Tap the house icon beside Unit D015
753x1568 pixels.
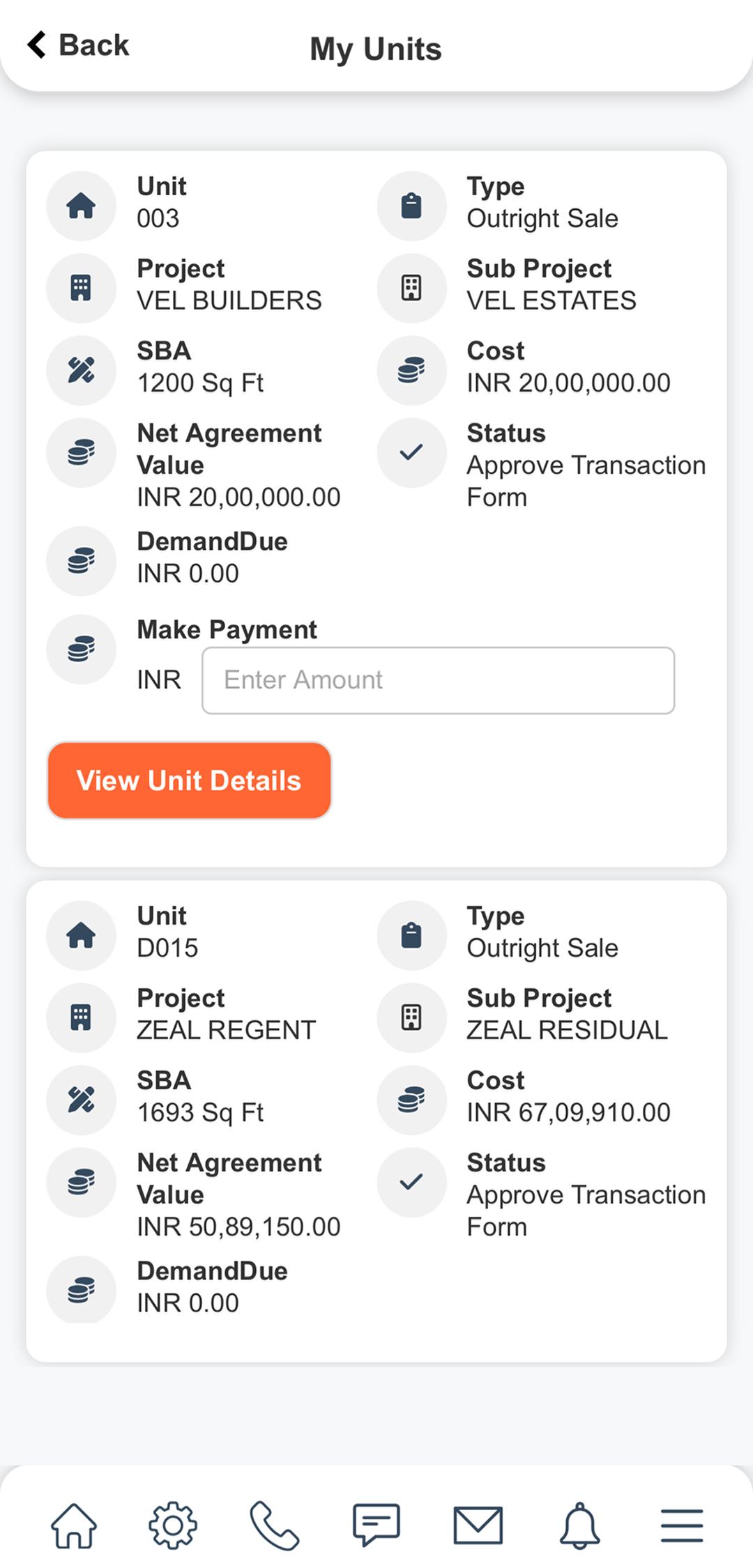click(x=81, y=935)
